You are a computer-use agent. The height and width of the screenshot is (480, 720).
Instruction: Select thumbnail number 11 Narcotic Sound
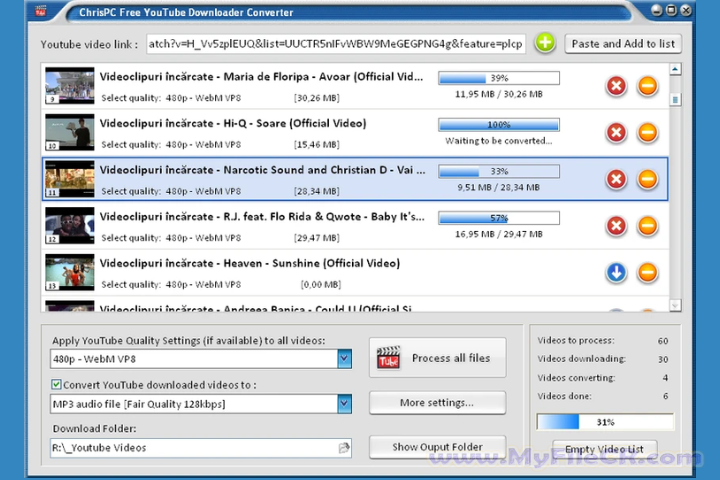70,179
